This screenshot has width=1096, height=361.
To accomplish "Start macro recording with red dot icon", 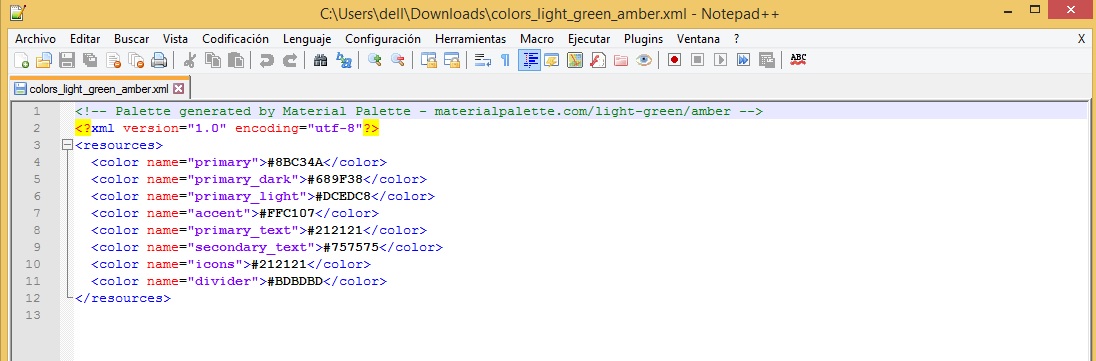I will [674, 61].
